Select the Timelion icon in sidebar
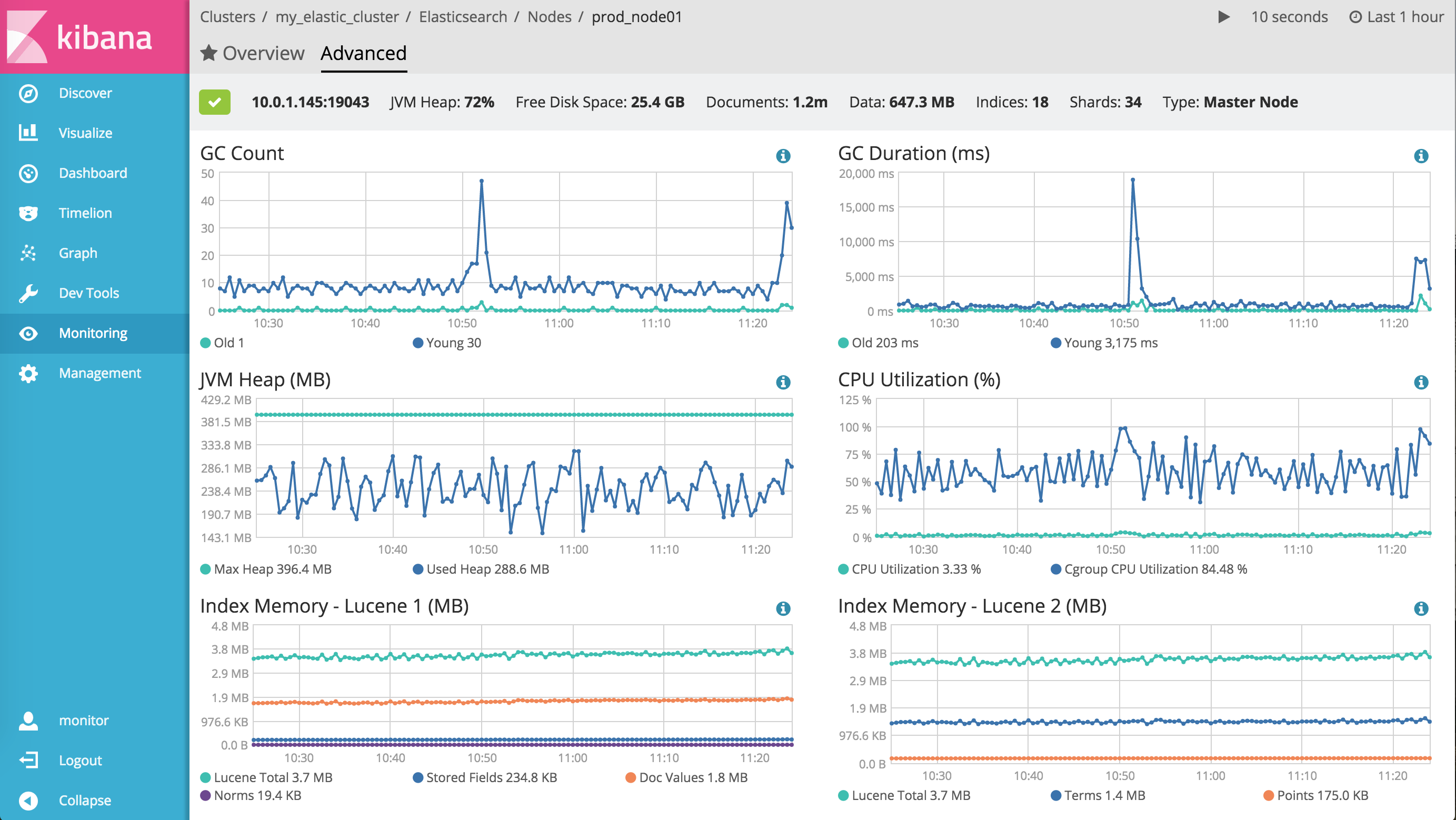Image resolution: width=1456 pixels, height=820 pixels. (x=28, y=213)
